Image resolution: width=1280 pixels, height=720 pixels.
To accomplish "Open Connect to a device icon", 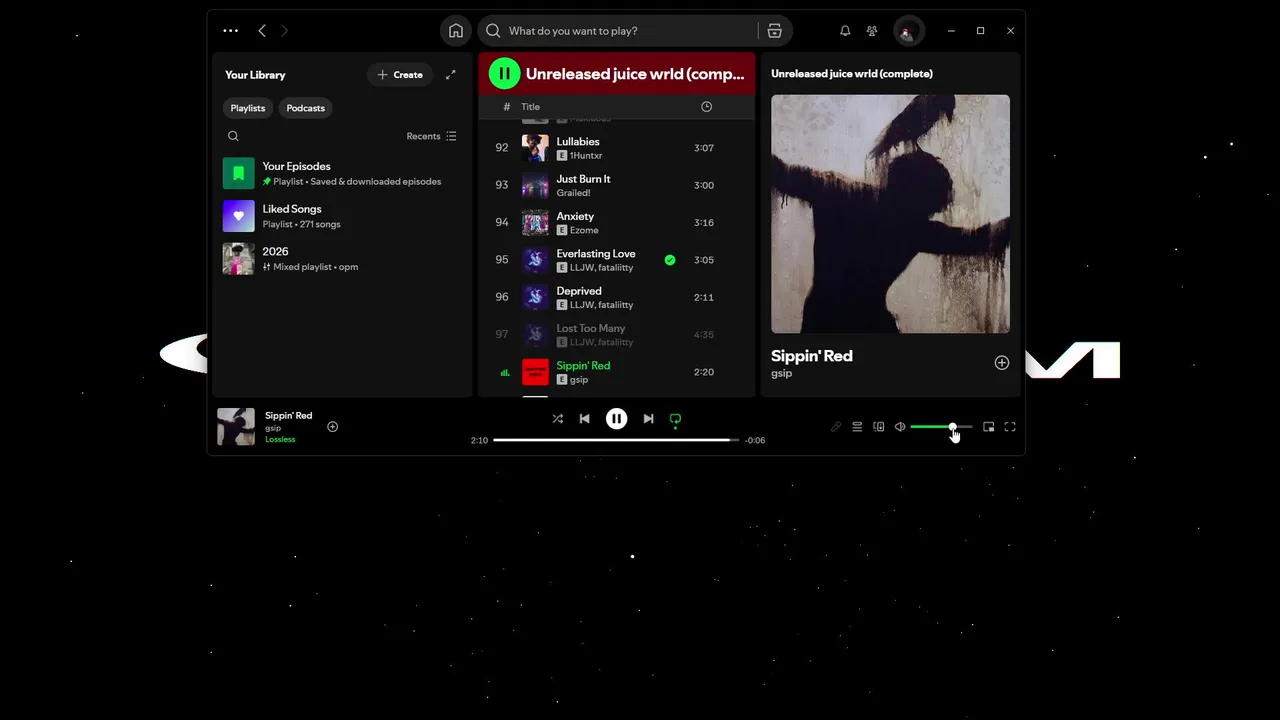I will click(879, 427).
